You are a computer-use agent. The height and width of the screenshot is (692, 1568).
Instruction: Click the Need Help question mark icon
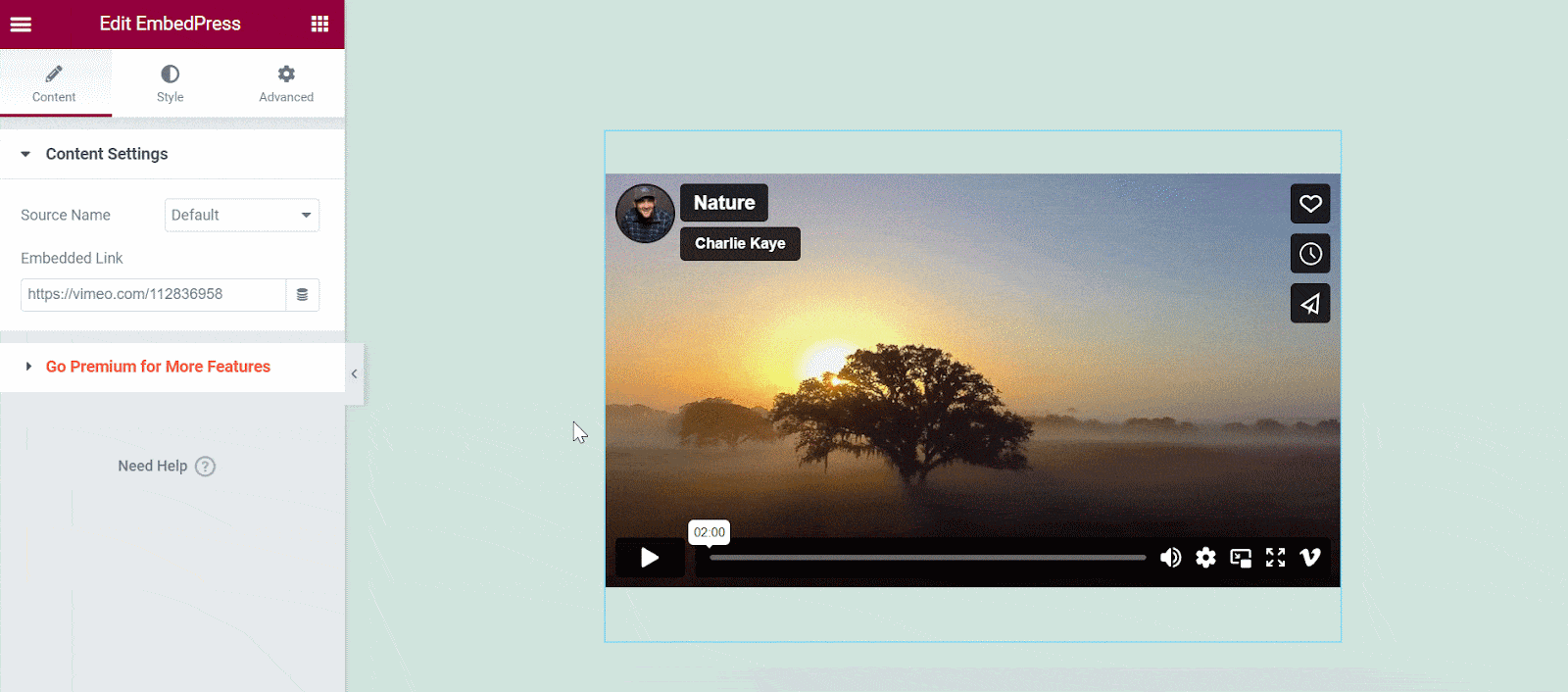[x=205, y=467]
